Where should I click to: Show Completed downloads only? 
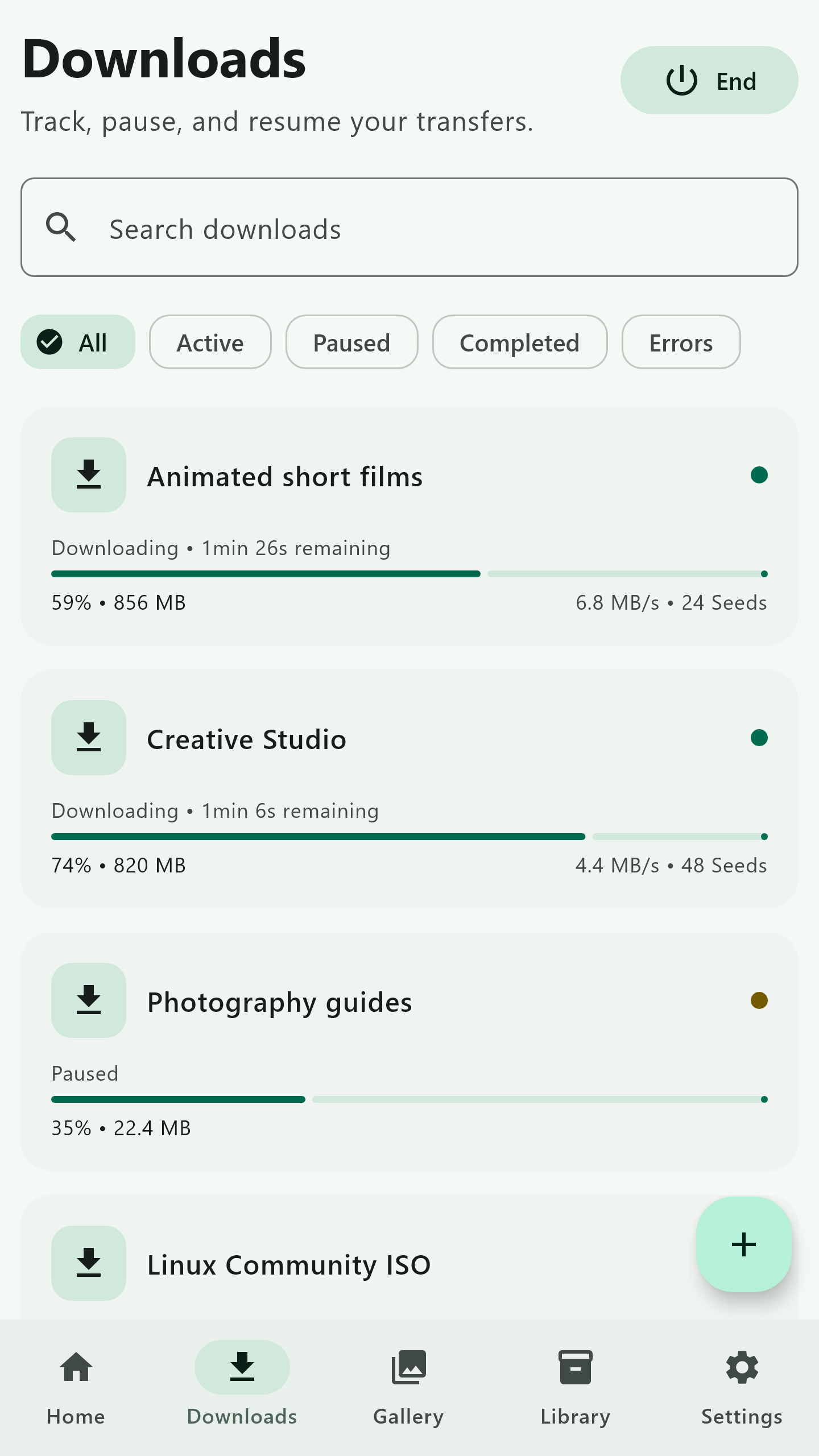coord(520,342)
